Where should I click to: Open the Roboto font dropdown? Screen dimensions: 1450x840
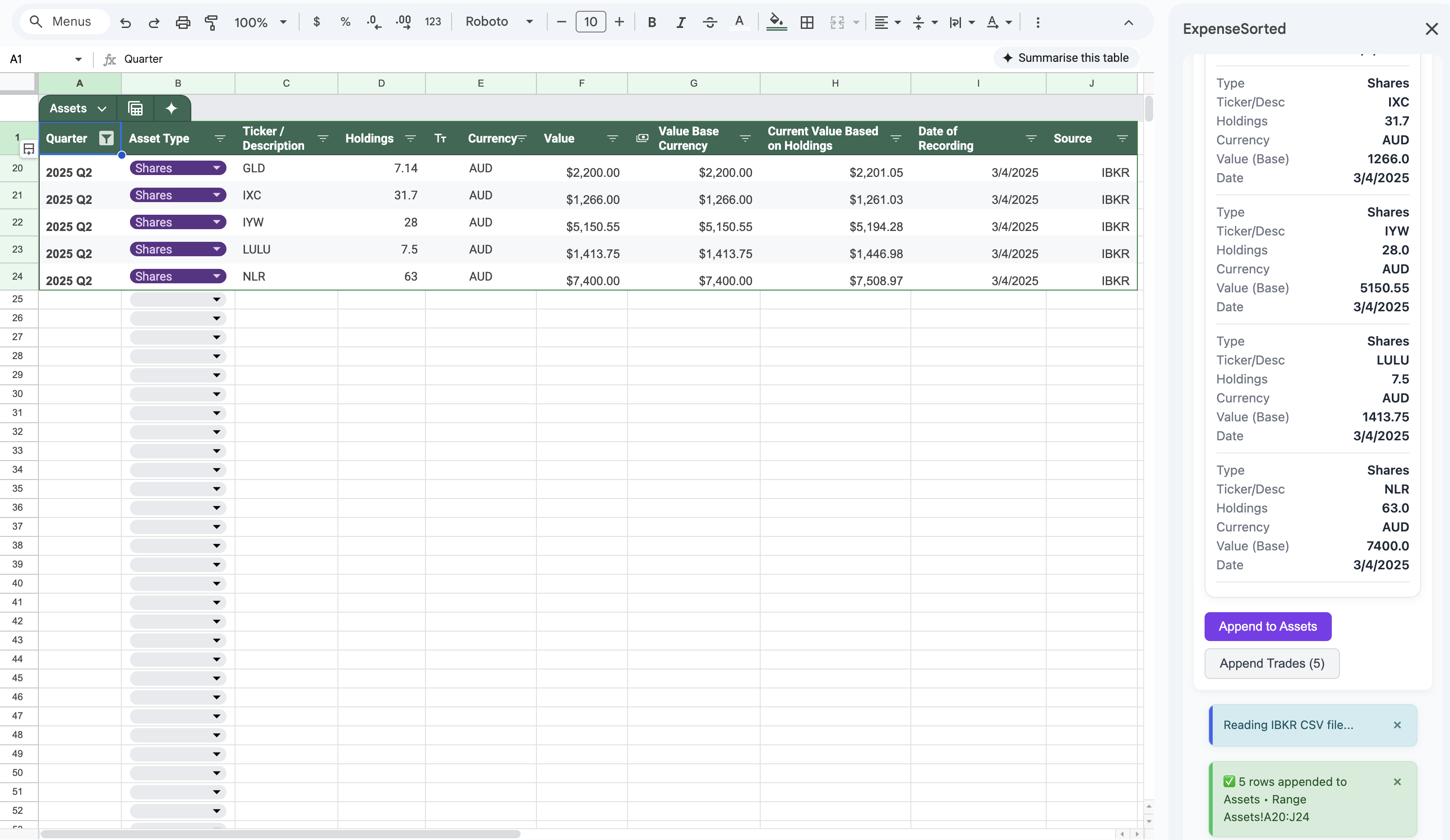[499, 23]
